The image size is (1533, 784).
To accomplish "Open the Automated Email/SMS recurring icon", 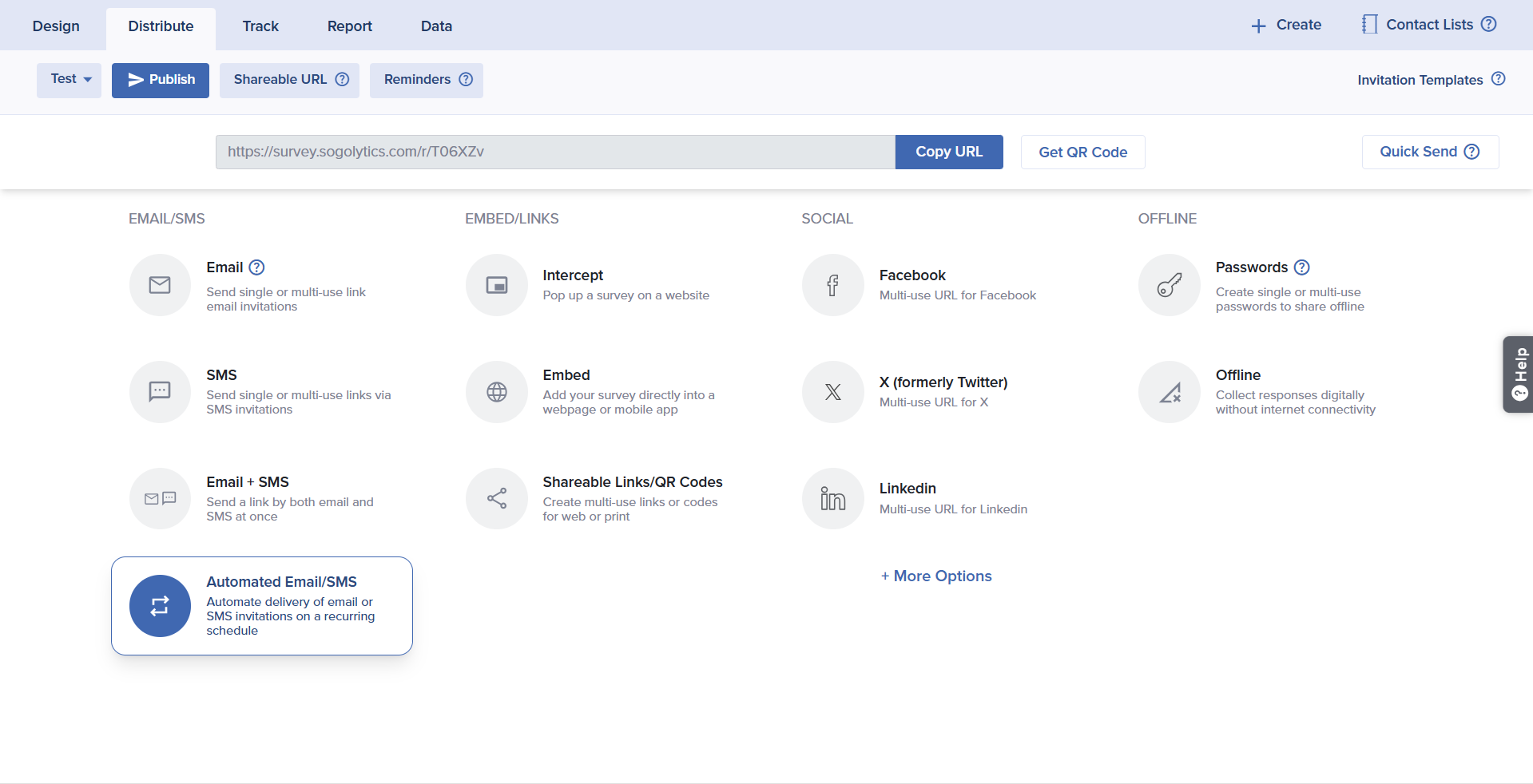I will click(x=160, y=606).
